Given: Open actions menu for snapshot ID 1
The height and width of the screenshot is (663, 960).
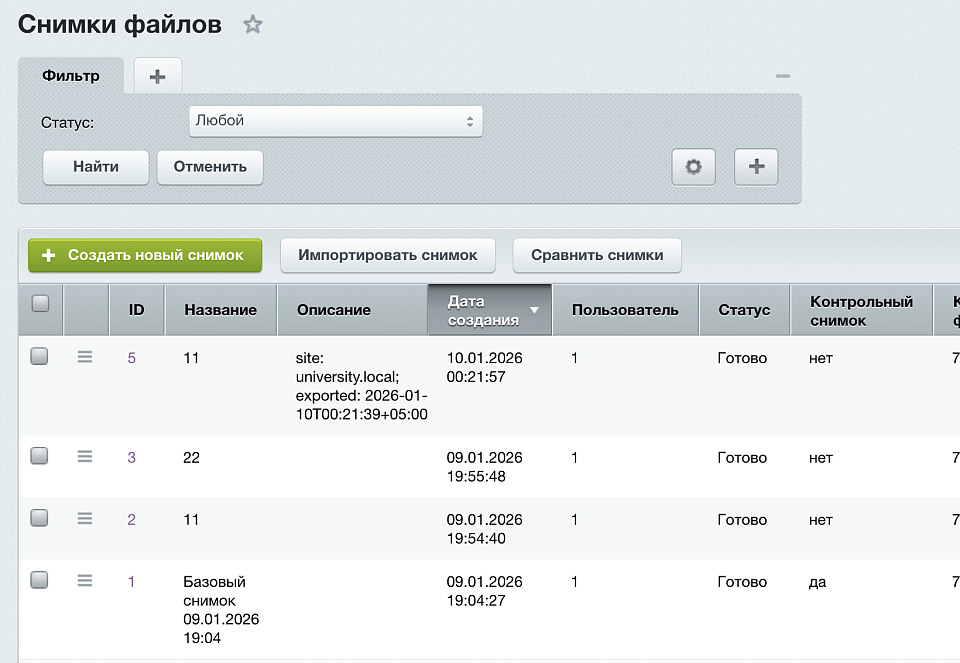Looking at the screenshot, I should 84,580.
